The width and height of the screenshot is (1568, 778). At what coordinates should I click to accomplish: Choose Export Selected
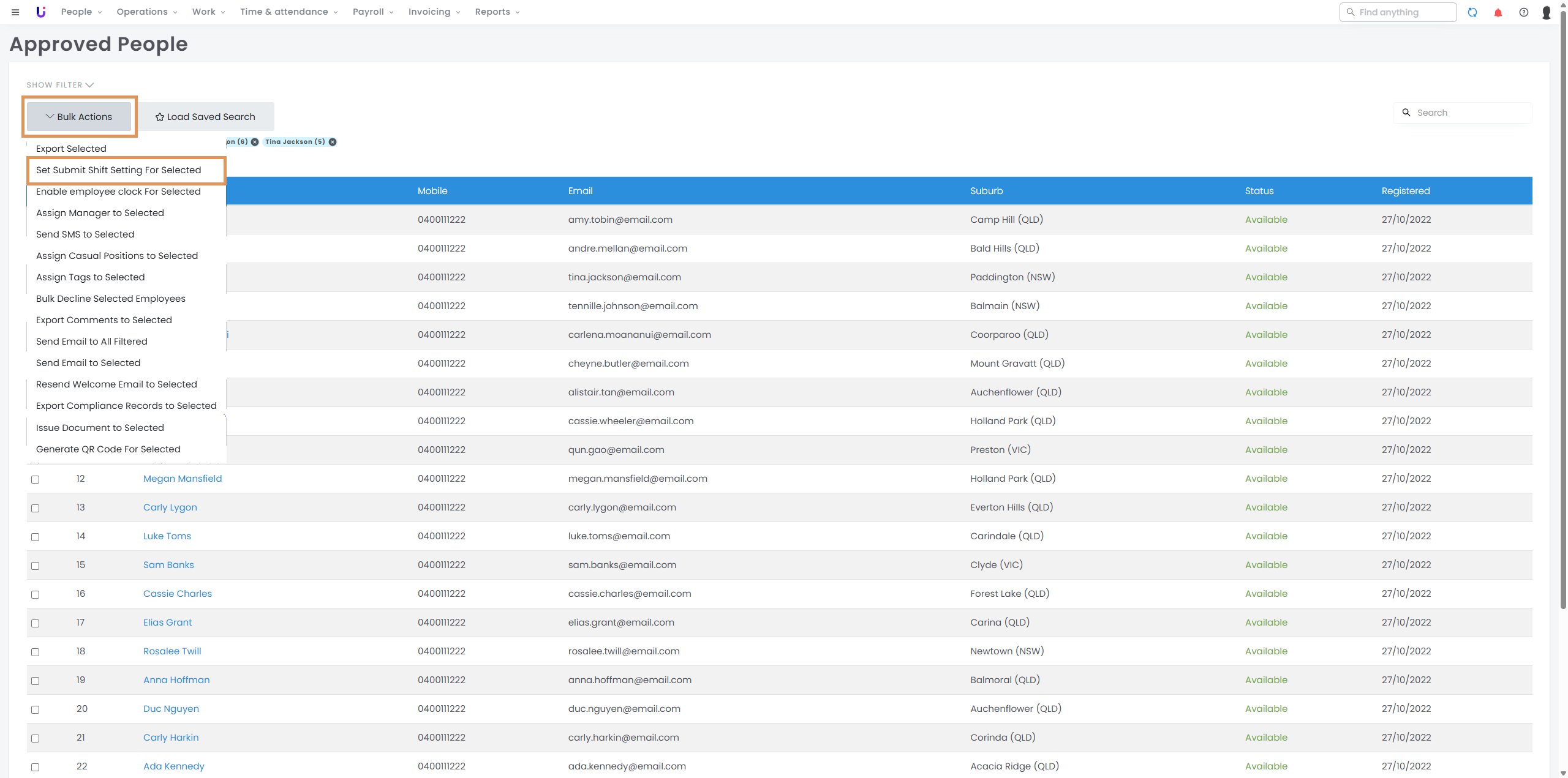pos(71,149)
